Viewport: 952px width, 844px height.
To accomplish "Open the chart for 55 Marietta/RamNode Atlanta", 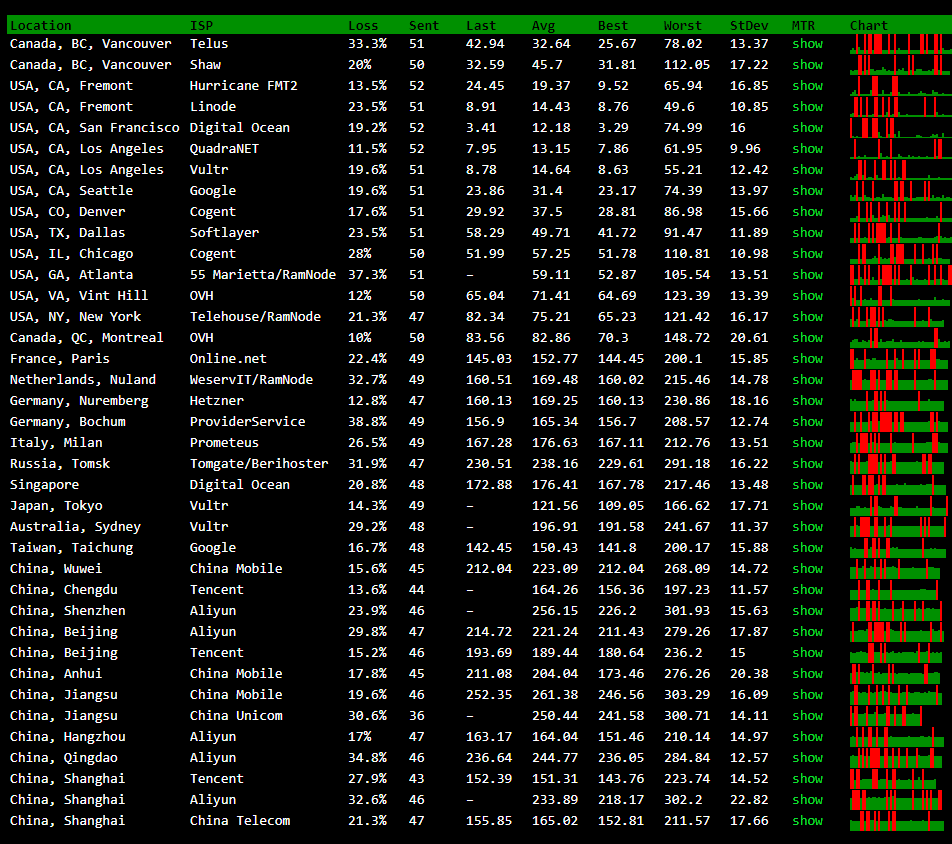I will 899,275.
